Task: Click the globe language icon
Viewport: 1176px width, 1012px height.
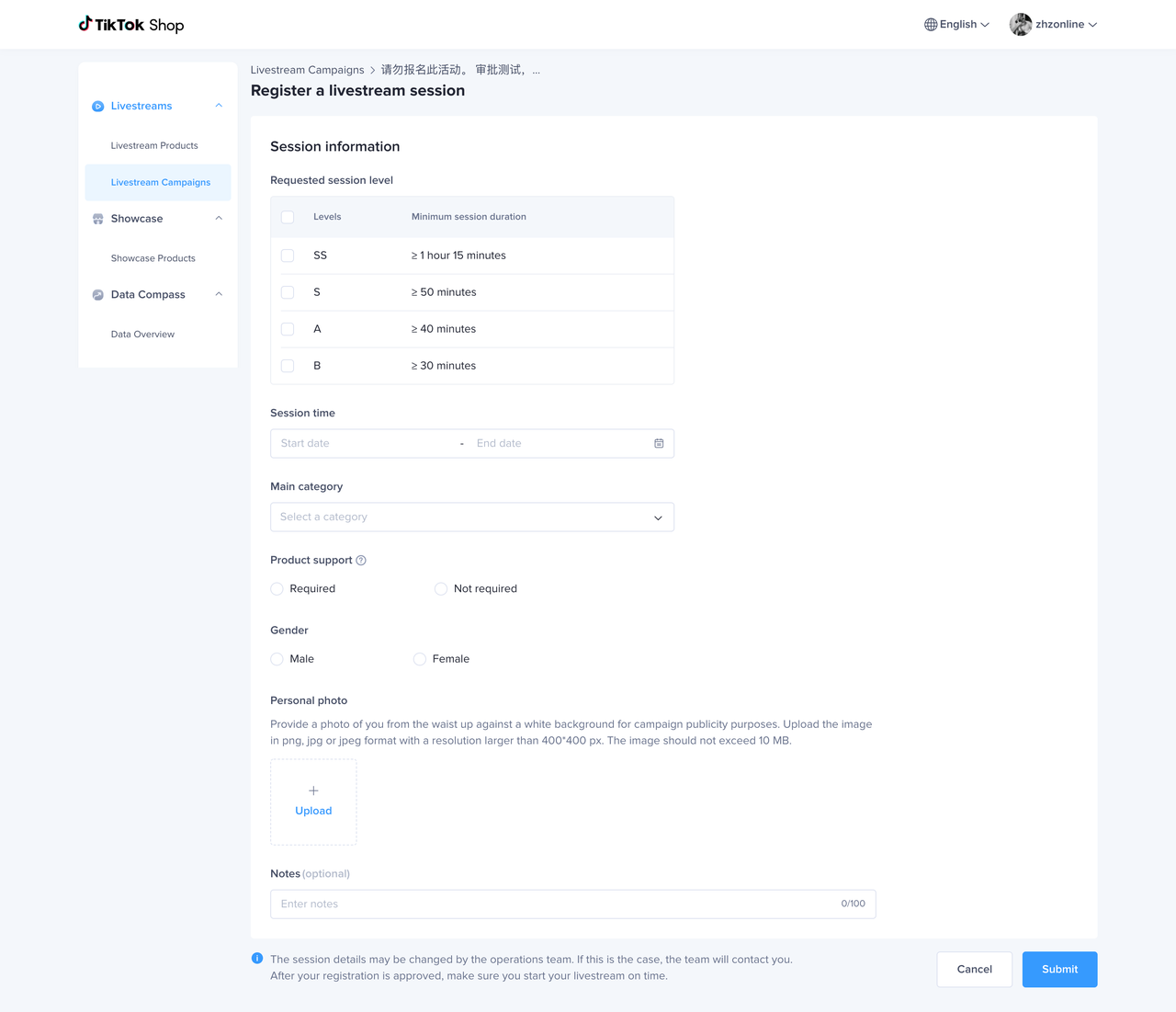Action: [930, 25]
